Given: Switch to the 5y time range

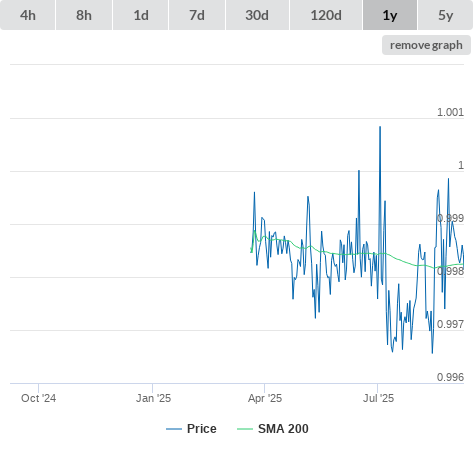Looking at the screenshot, I should [x=446, y=15].
